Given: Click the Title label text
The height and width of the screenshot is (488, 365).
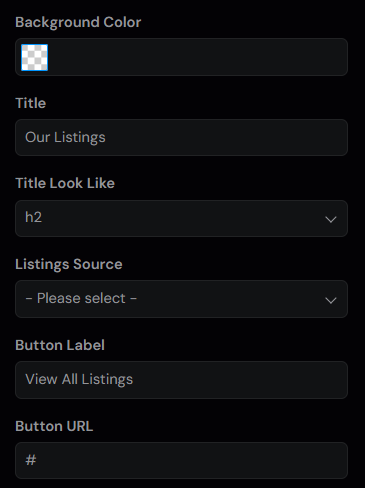Looking at the screenshot, I should click(x=31, y=103).
